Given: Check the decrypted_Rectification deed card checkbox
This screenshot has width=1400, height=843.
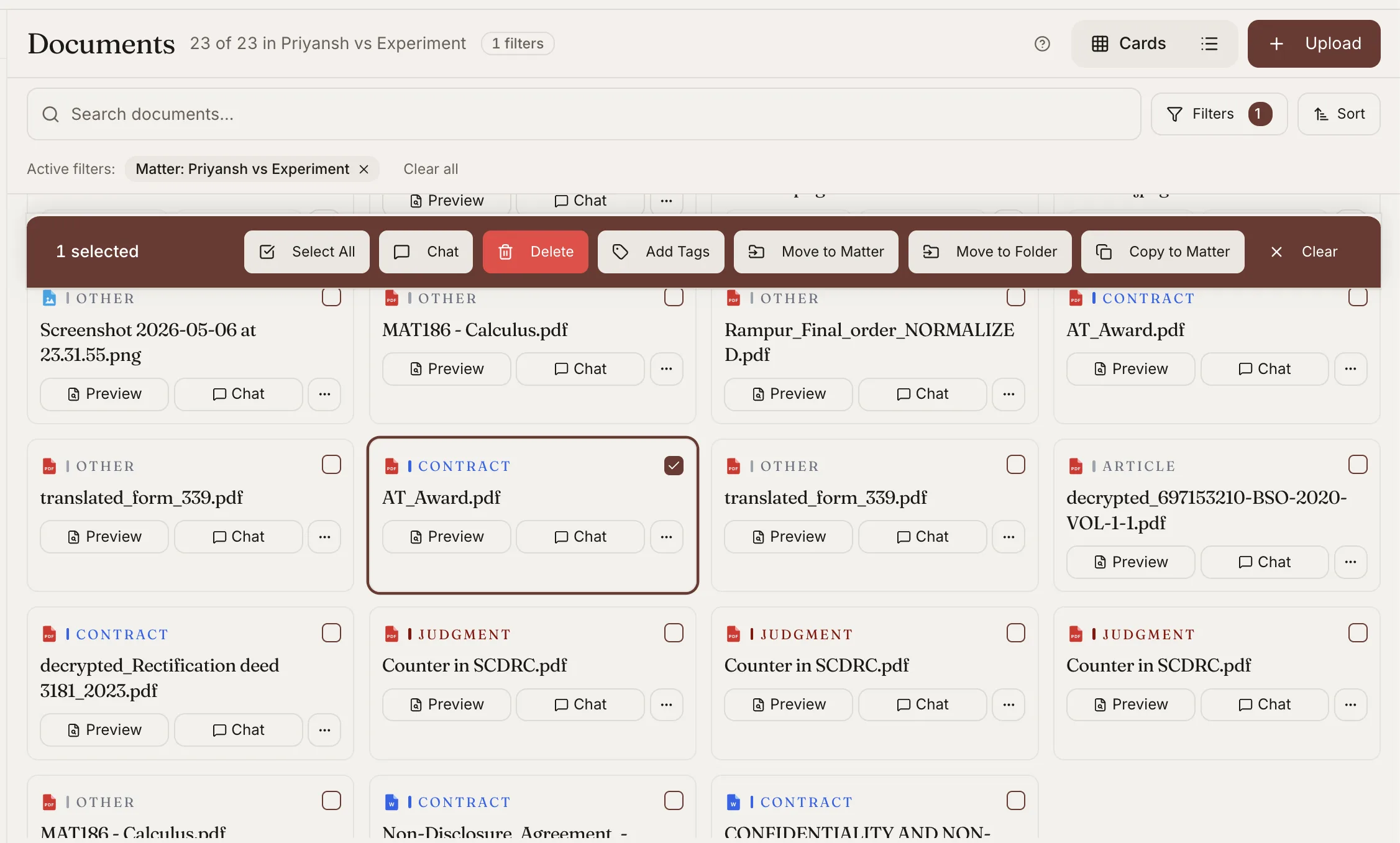Looking at the screenshot, I should coord(331,633).
